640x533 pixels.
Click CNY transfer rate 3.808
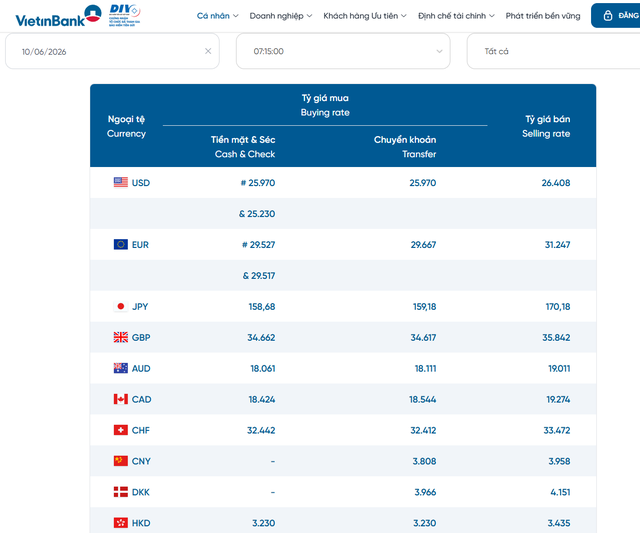[424, 461]
